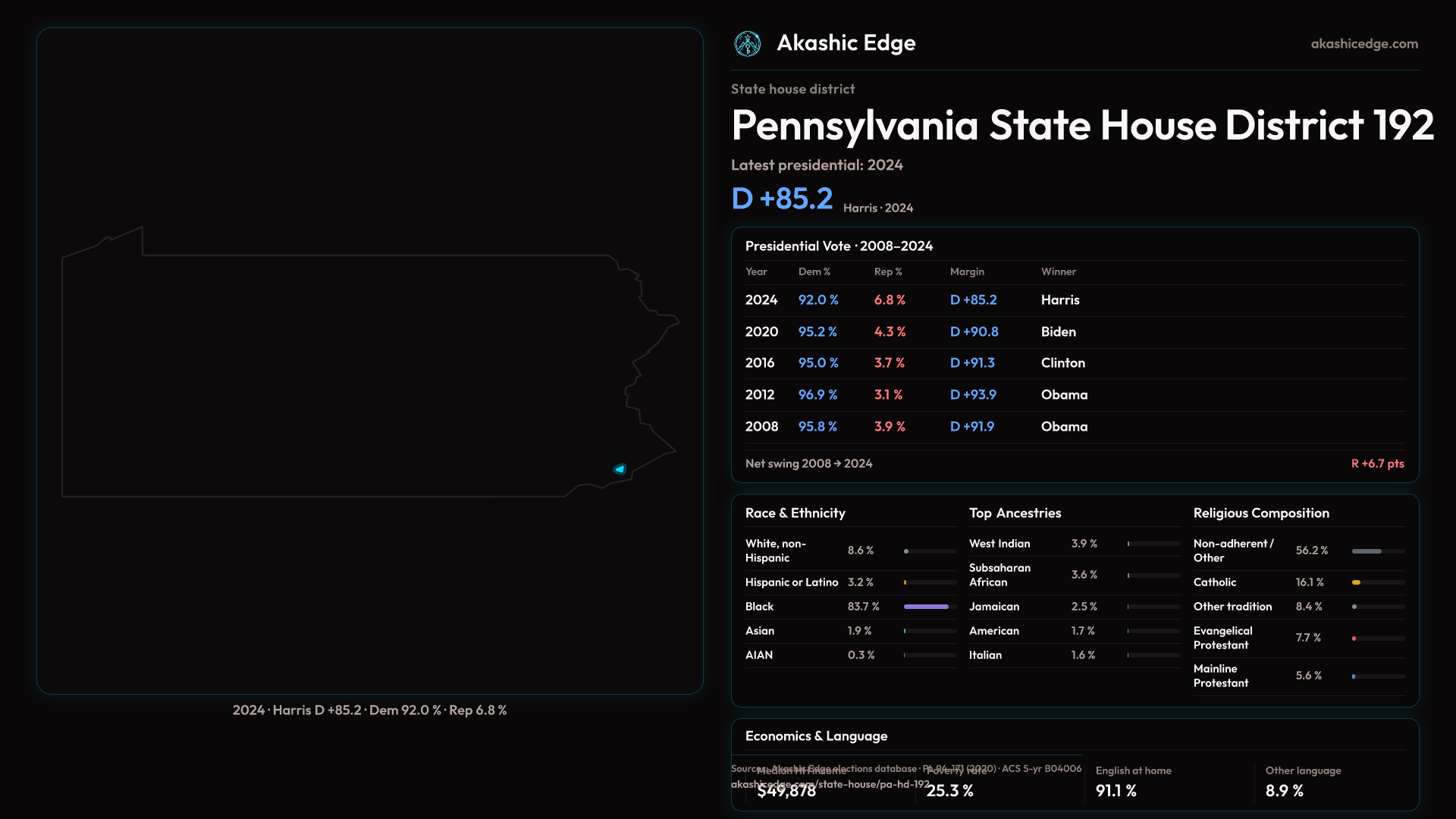Click the Top Ancestries heading
1456x819 pixels.
pyautogui.click(x=1015, y=513)
